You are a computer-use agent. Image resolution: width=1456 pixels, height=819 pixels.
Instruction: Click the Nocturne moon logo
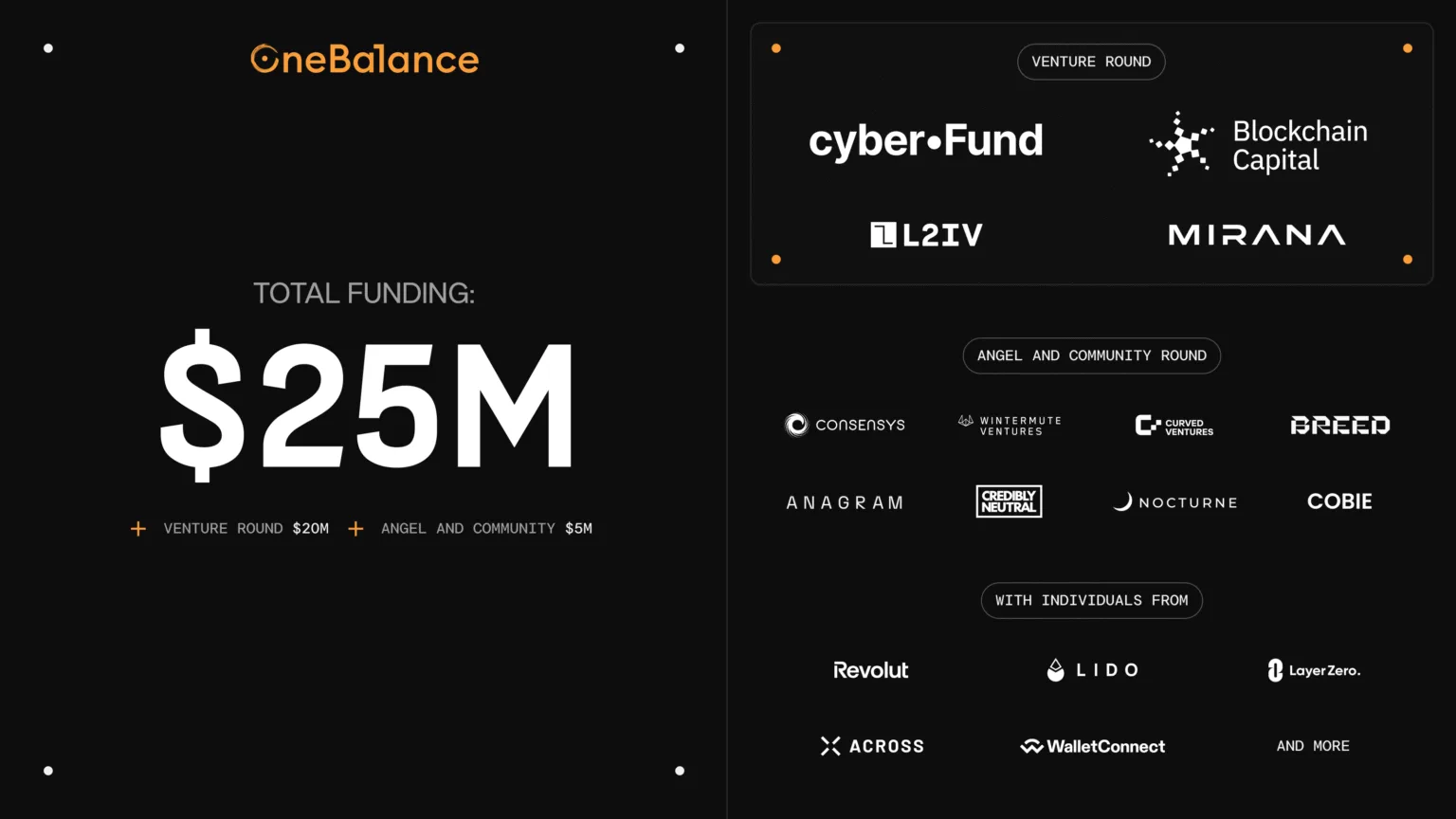[x=1123, y=501]
